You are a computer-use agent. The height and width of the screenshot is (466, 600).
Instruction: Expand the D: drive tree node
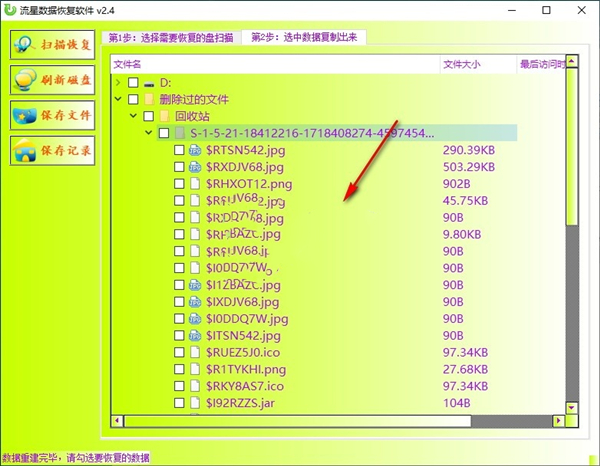(x=118, y=83)
